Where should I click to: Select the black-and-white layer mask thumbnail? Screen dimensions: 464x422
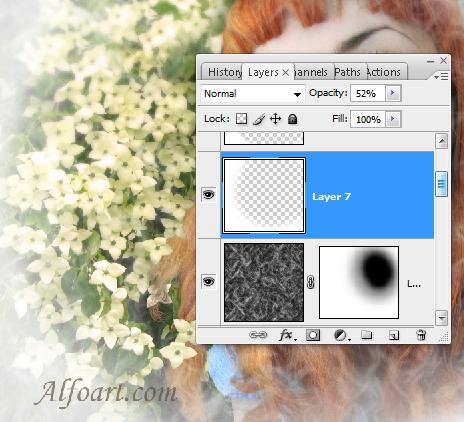pyautogui.click(x=359, y=282)
